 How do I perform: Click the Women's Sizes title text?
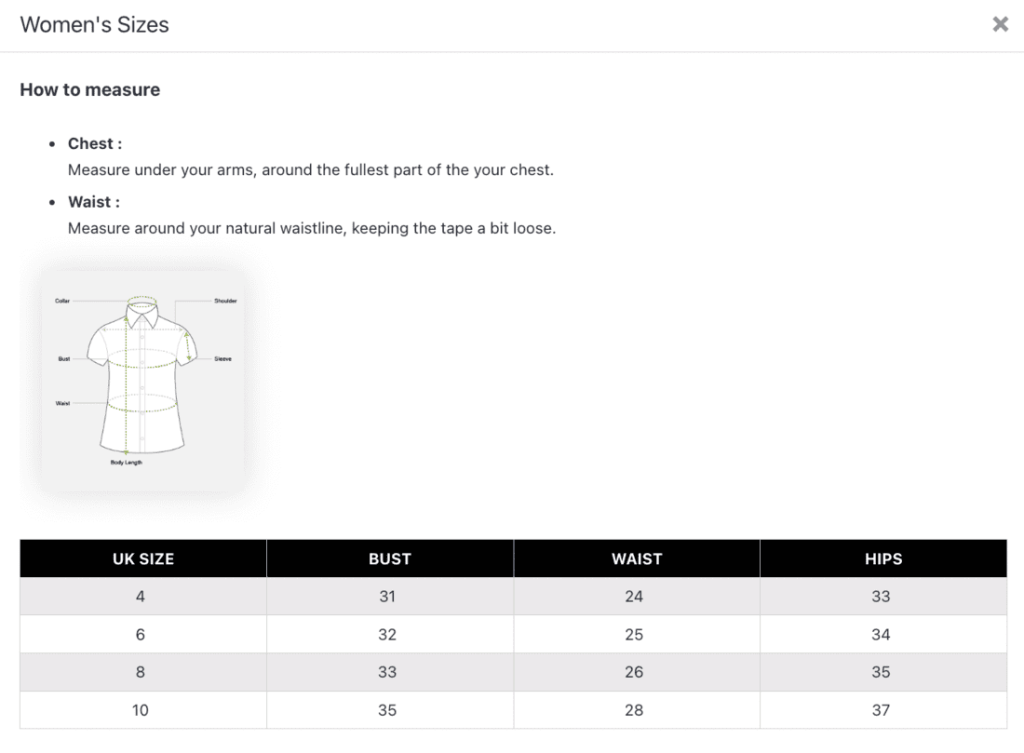coord(95,25)
